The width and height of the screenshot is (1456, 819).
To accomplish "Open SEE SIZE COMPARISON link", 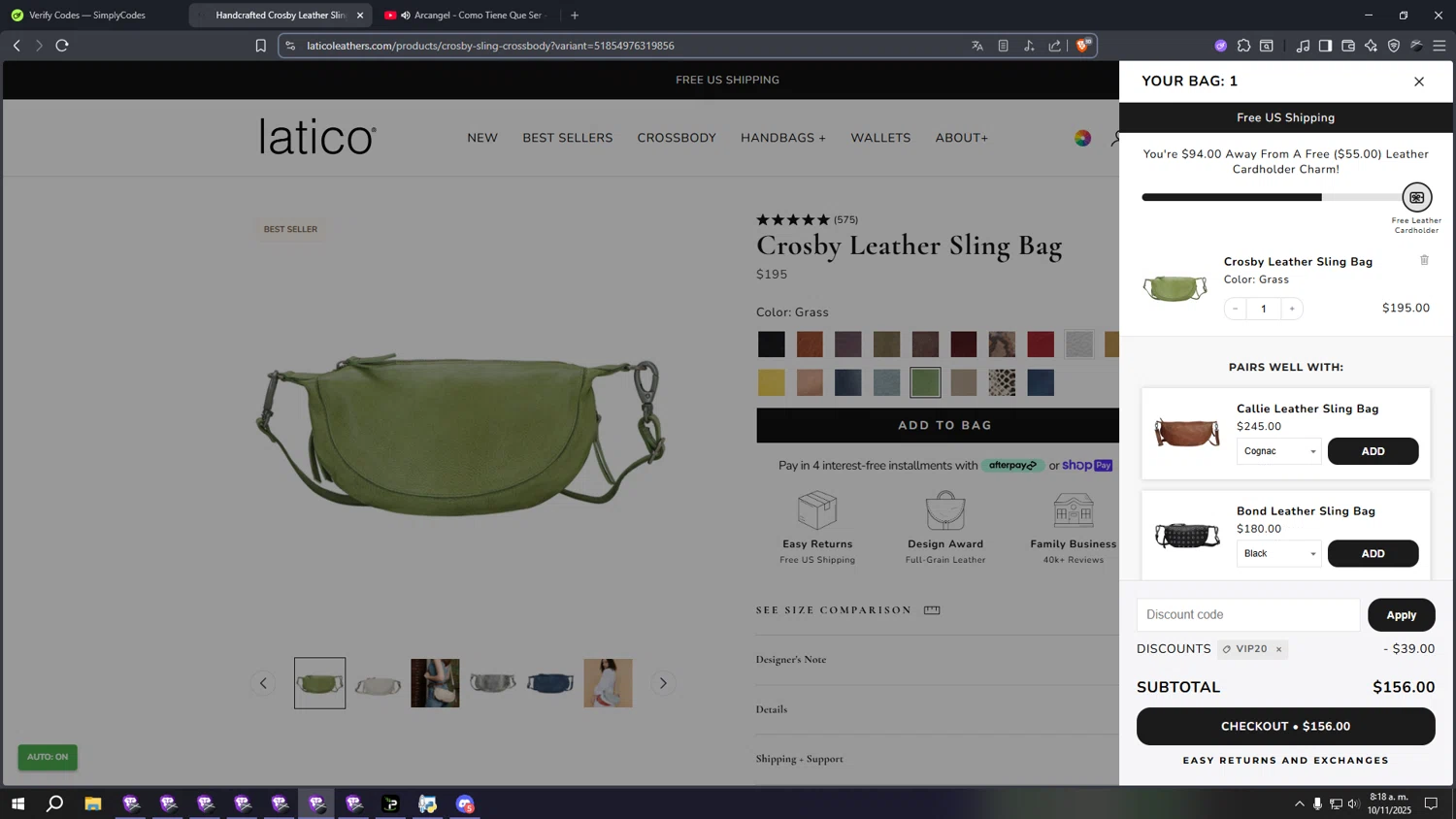I will [848, 610].
